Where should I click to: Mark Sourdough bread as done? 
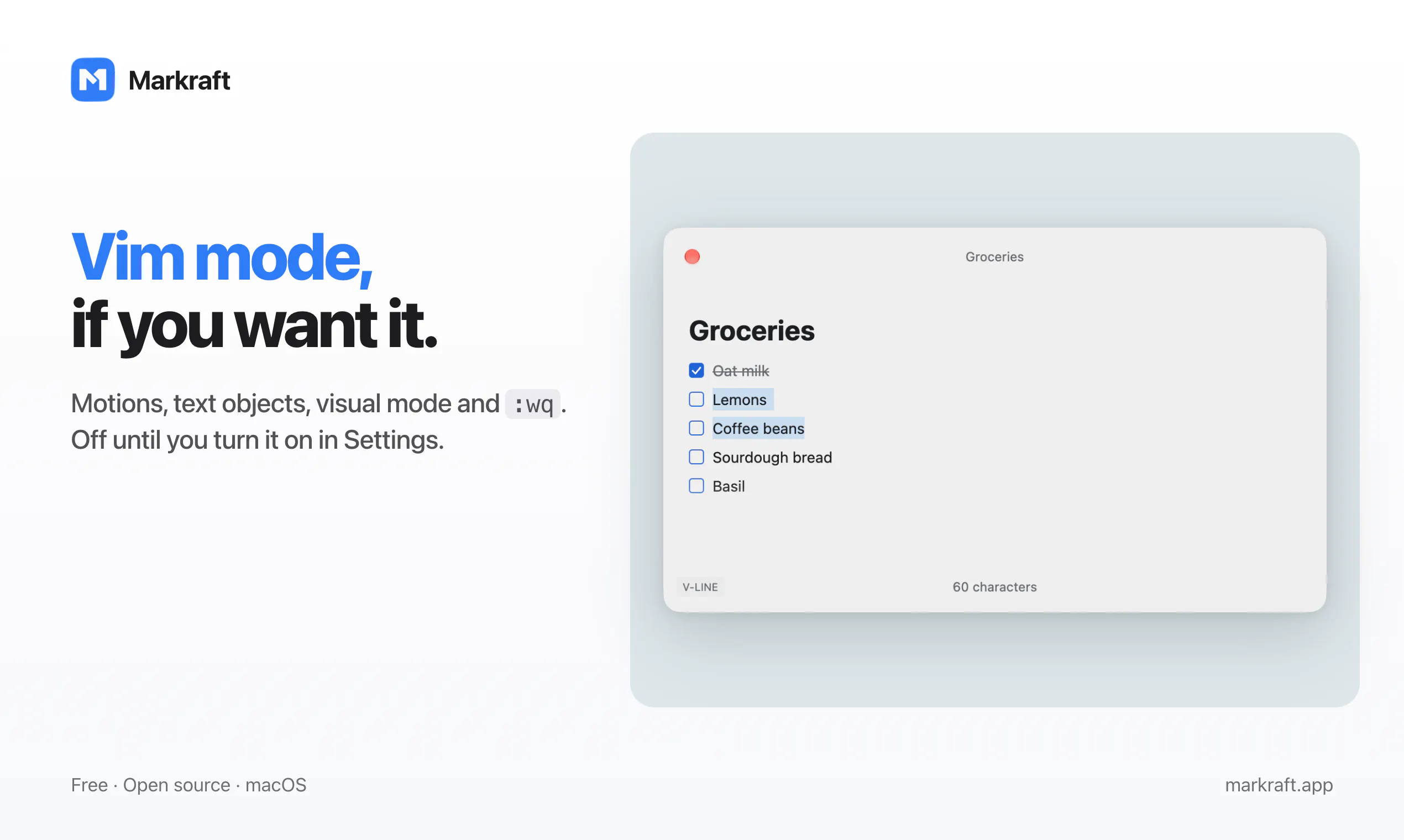coord(696,458)
